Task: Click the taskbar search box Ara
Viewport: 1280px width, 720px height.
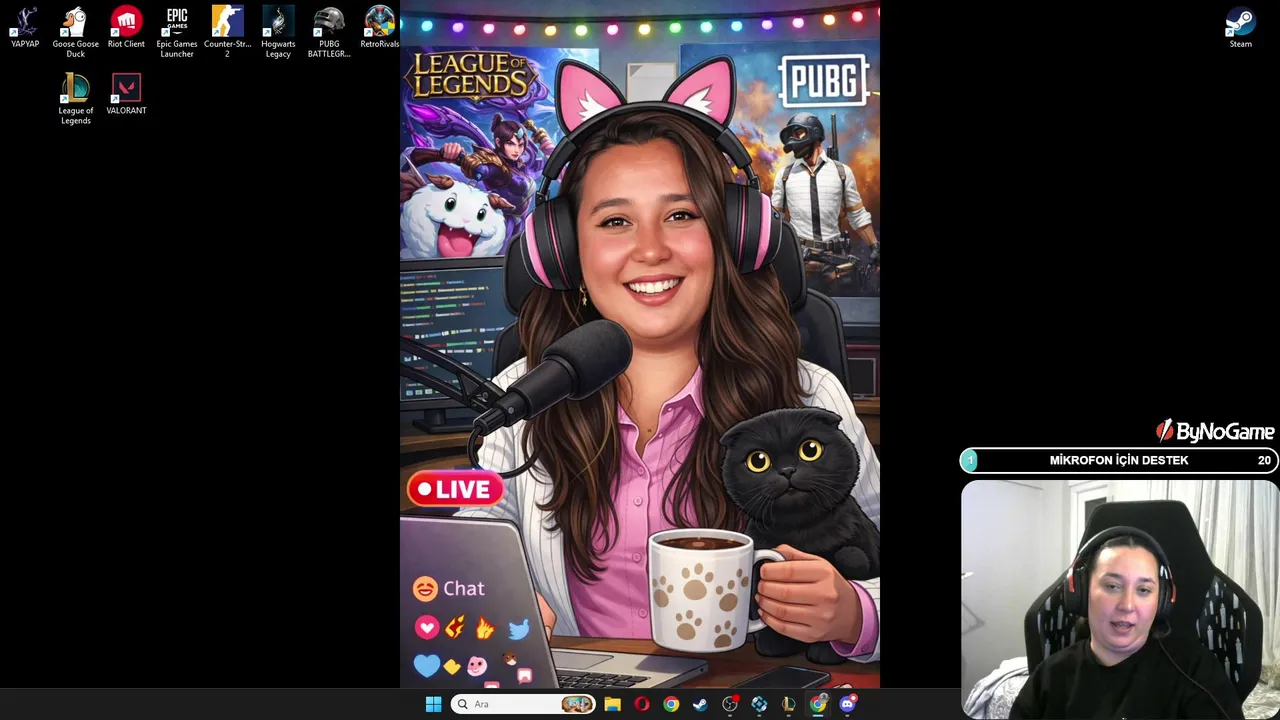Action: (522, 704)
